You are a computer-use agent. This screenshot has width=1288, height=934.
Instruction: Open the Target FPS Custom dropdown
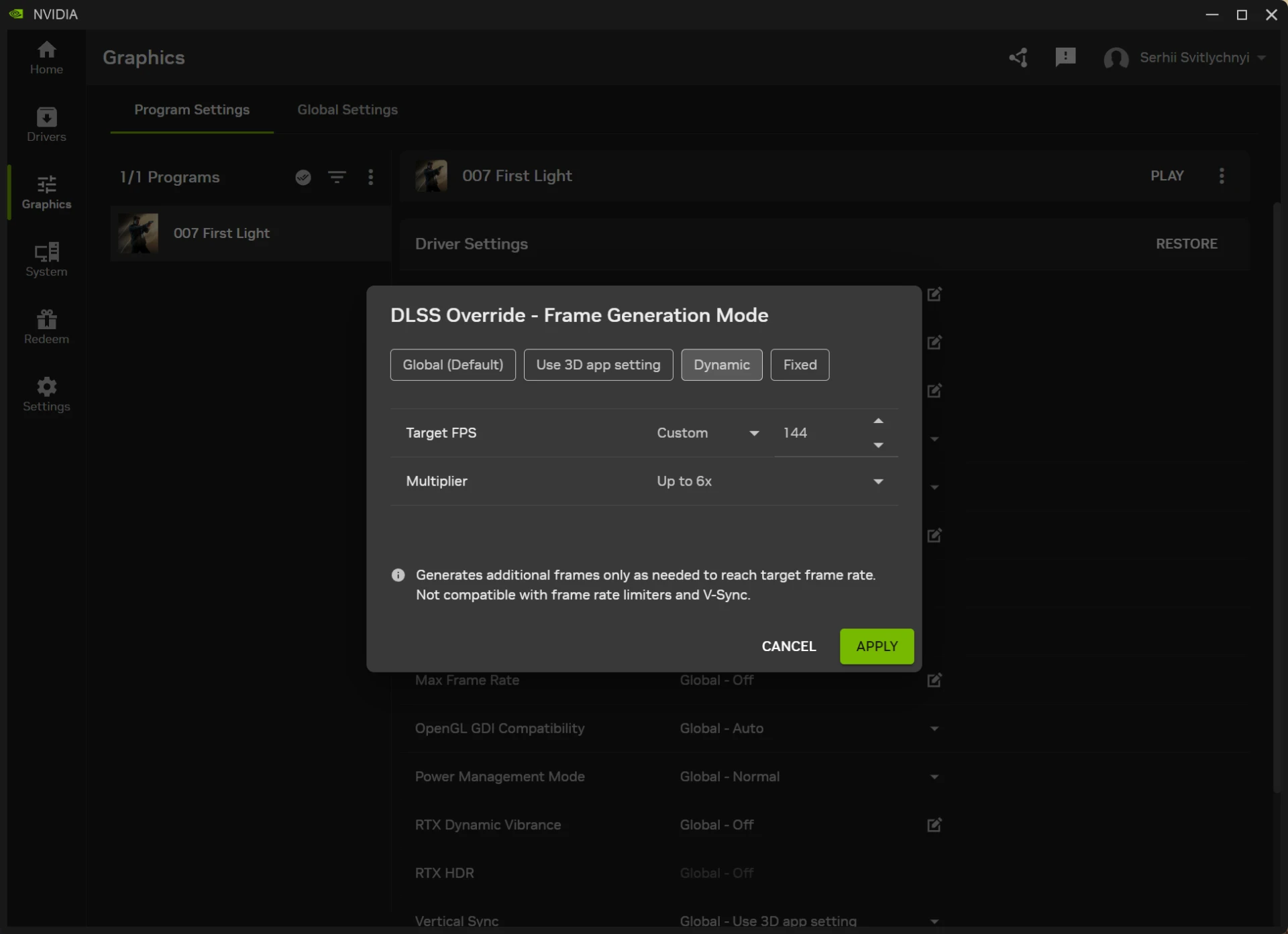(708, 433)
